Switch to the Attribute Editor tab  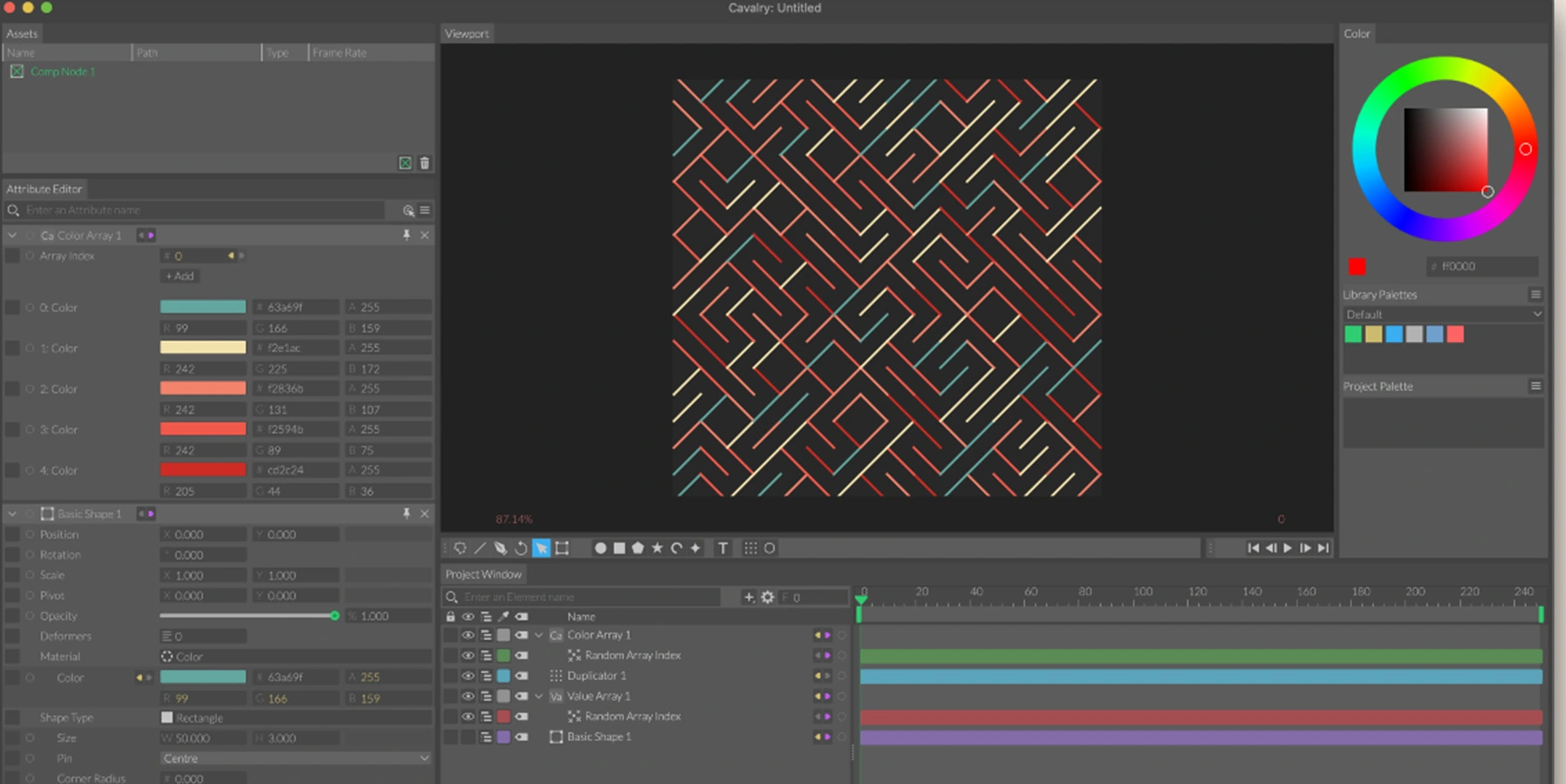coord(44,189)
